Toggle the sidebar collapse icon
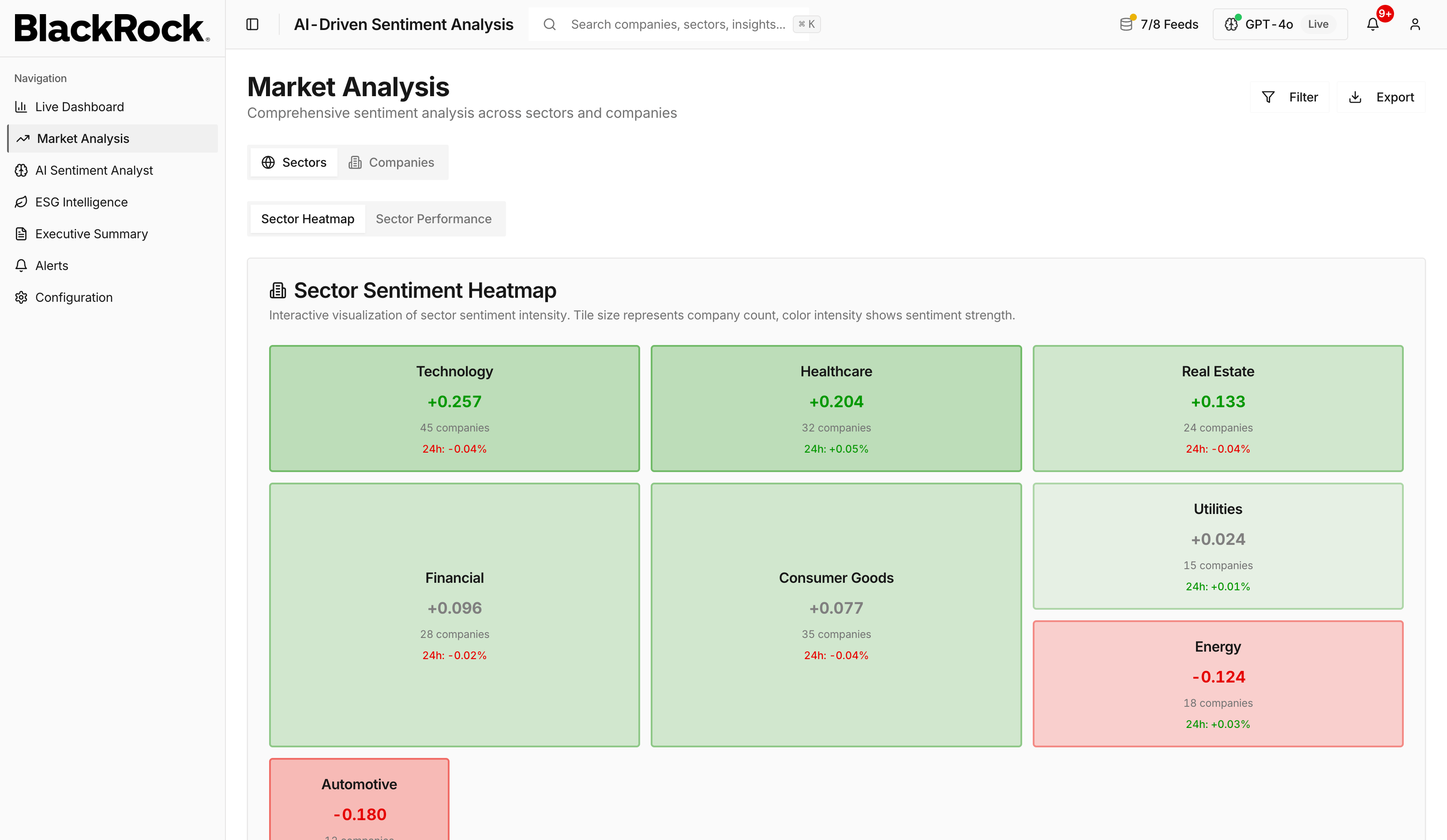This screenshot has width=1447, height=840. pos(252,24)
